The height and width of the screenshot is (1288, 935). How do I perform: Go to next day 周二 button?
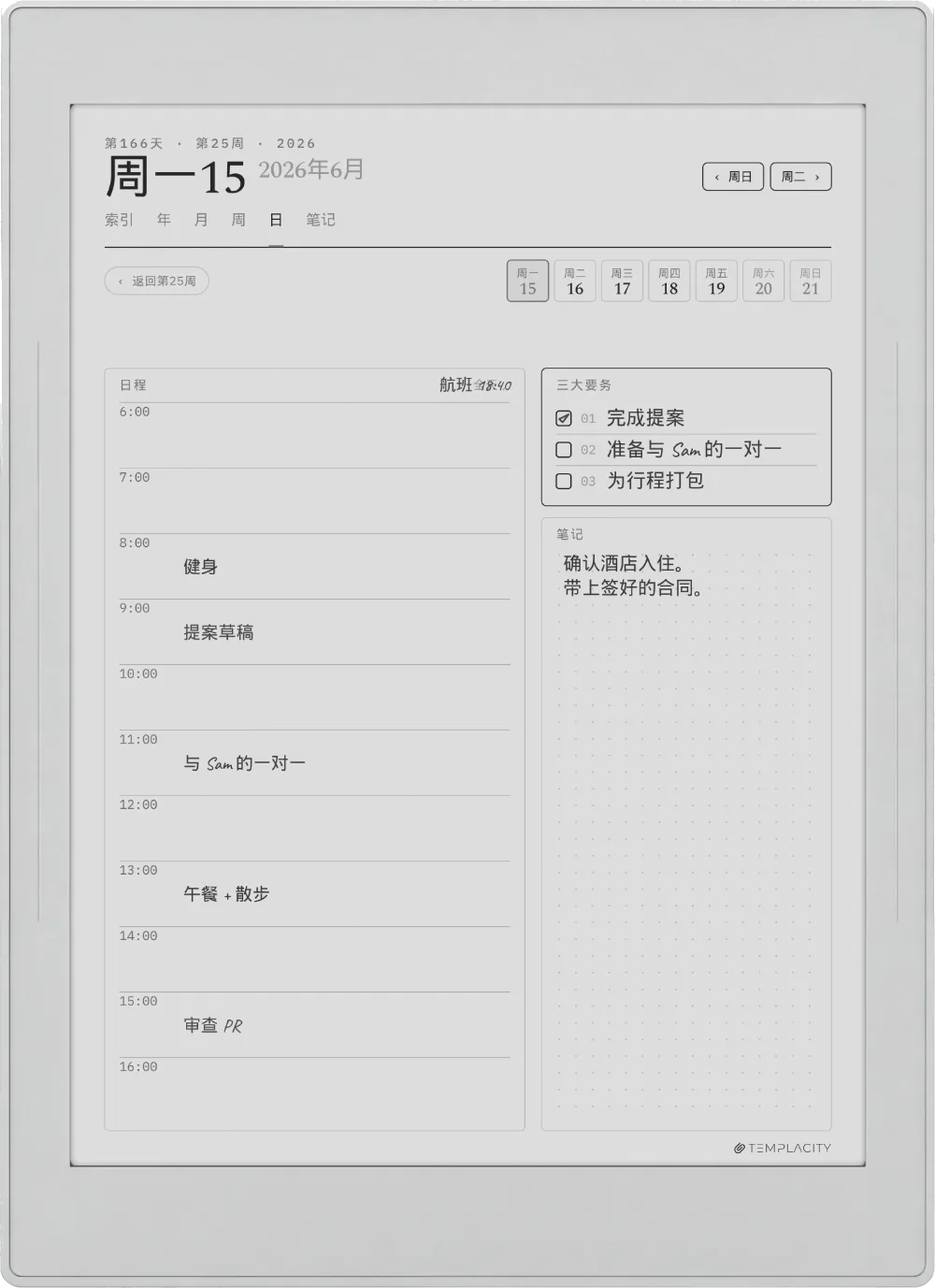(800, 177)
